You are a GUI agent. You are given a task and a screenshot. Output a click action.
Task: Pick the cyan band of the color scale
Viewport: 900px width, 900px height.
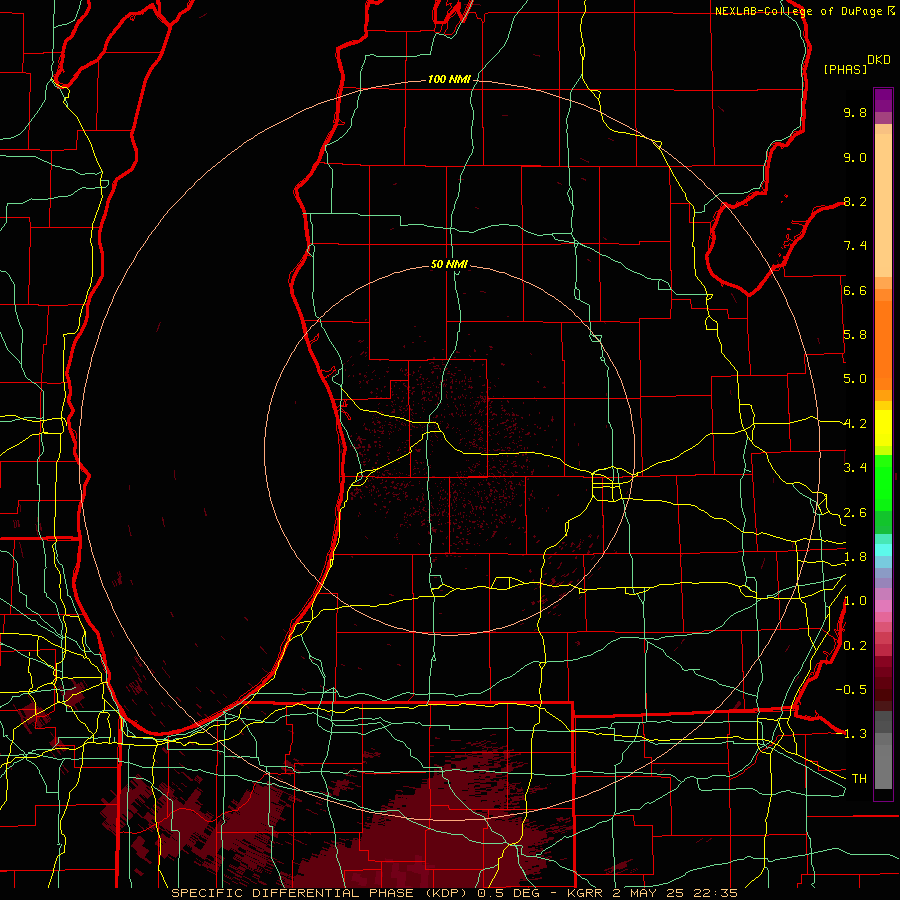[883, 550]
